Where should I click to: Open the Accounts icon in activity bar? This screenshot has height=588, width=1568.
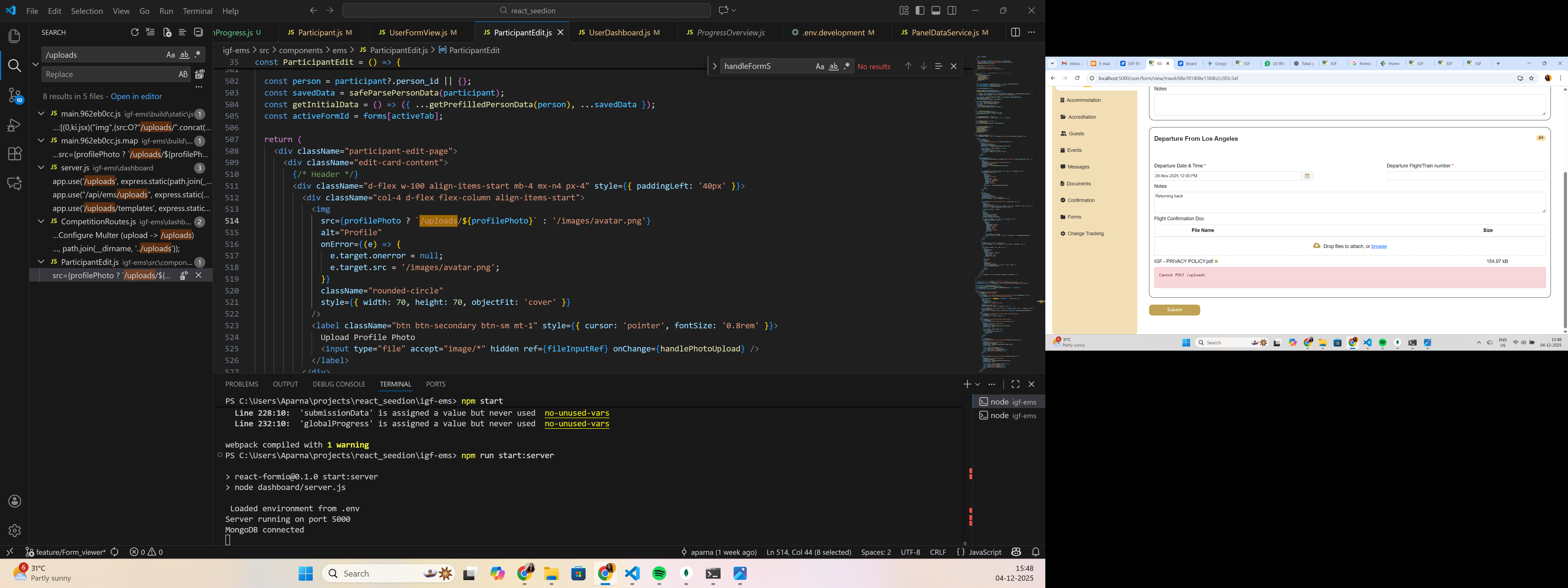pos(15,501)
